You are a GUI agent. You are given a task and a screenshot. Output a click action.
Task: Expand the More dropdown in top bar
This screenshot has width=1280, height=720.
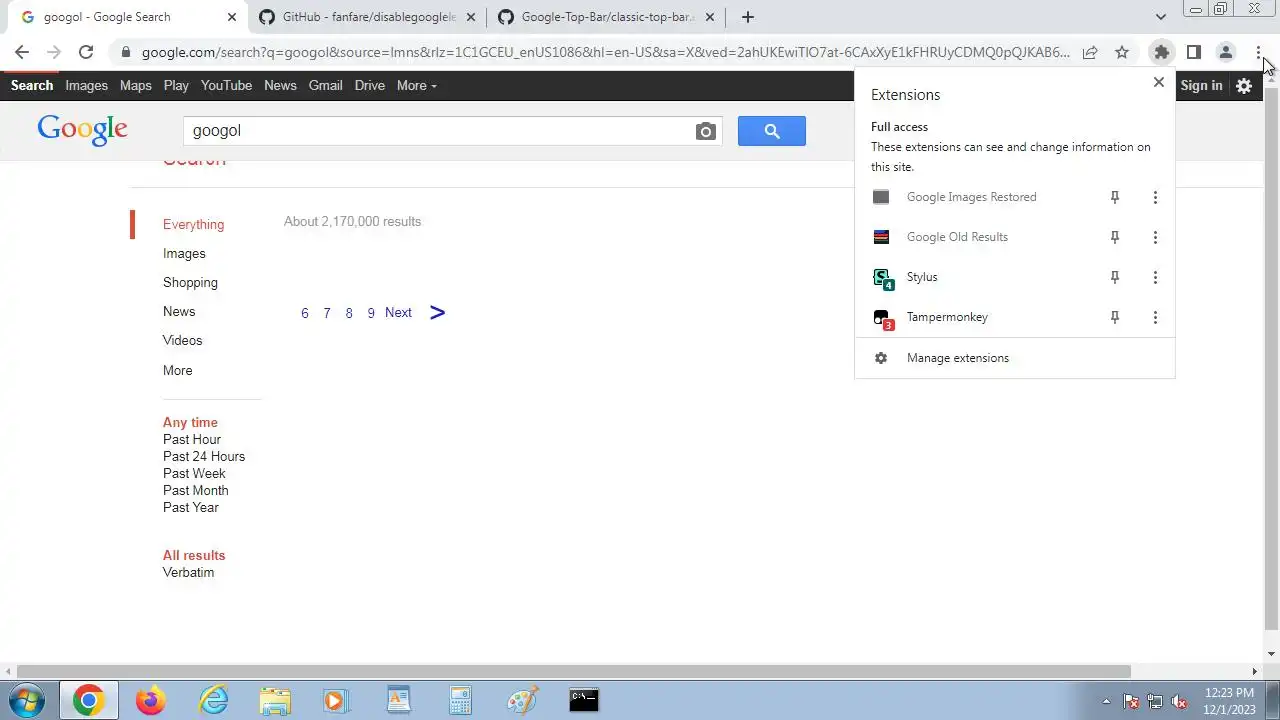(416, 85)
